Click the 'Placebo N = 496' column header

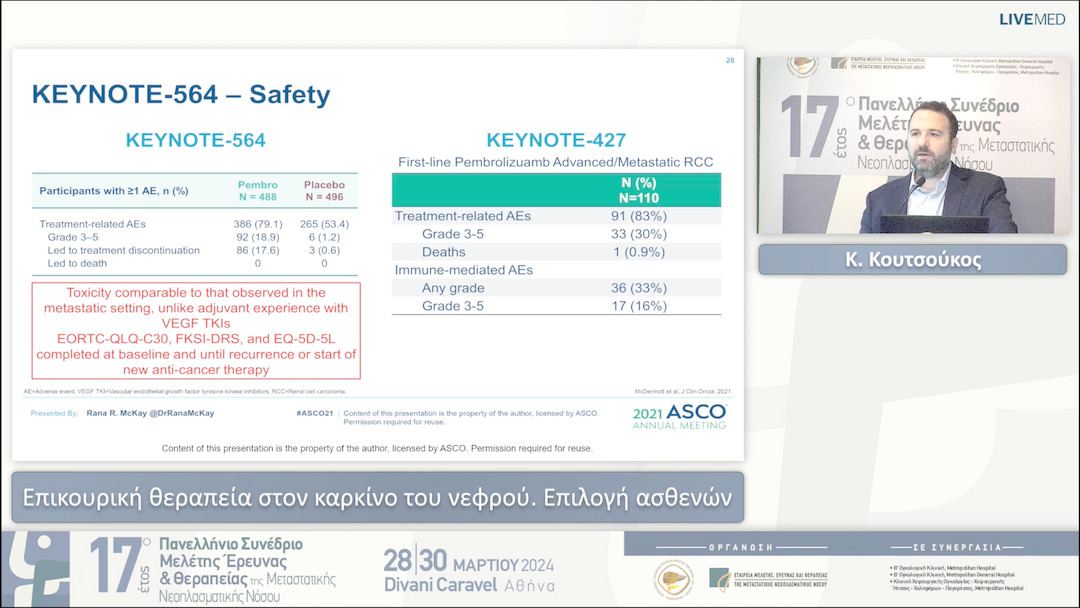point(324,191)
